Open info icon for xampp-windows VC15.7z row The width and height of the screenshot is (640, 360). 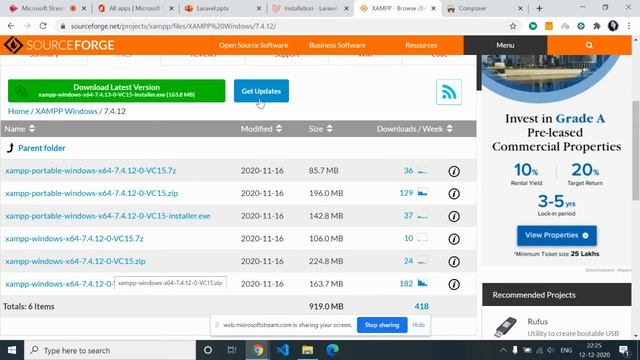(454, 239)
